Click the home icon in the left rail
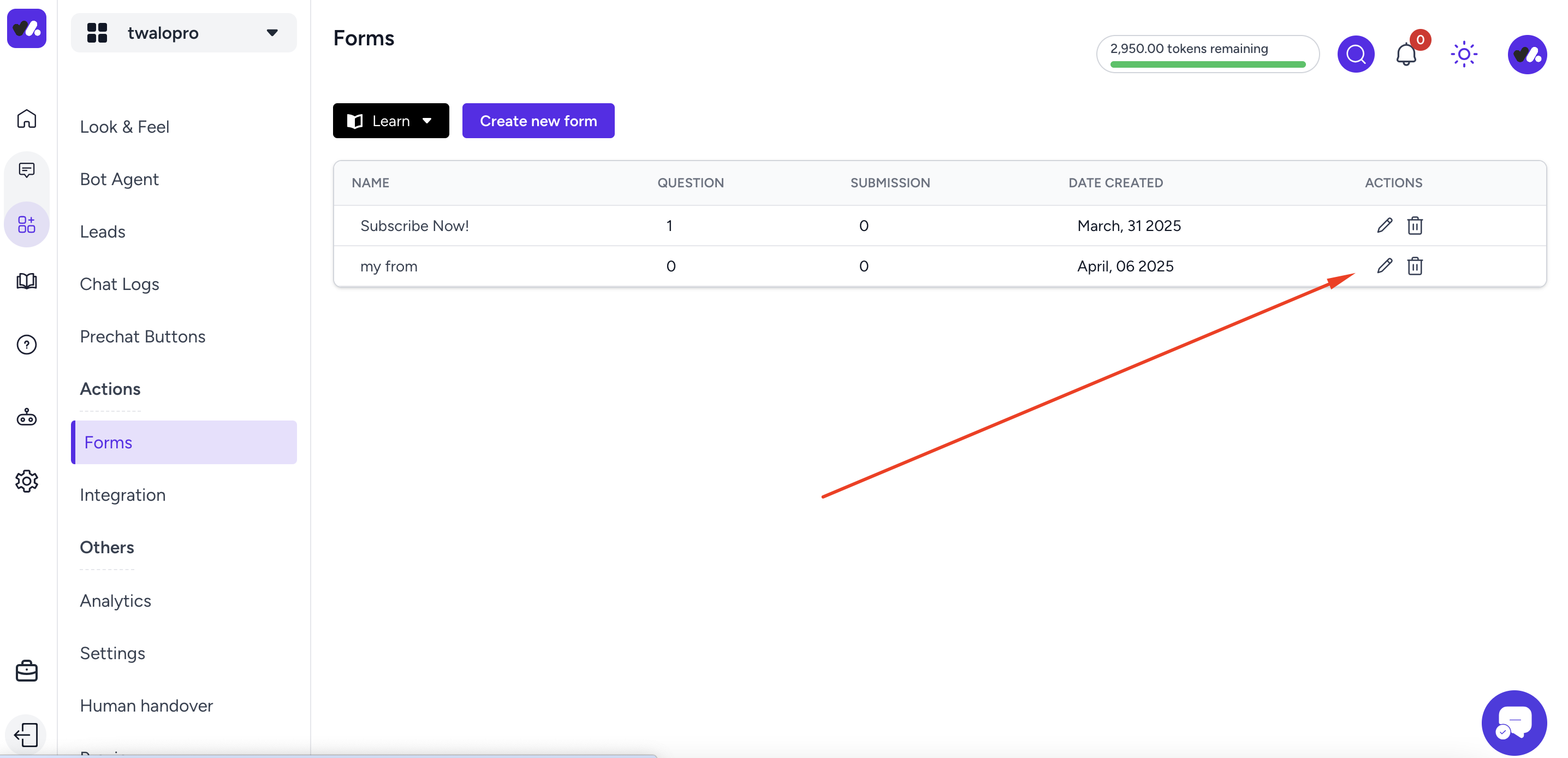Image resolution: width=1568 pixels, height=758 pixels. (x=27, y=119)
